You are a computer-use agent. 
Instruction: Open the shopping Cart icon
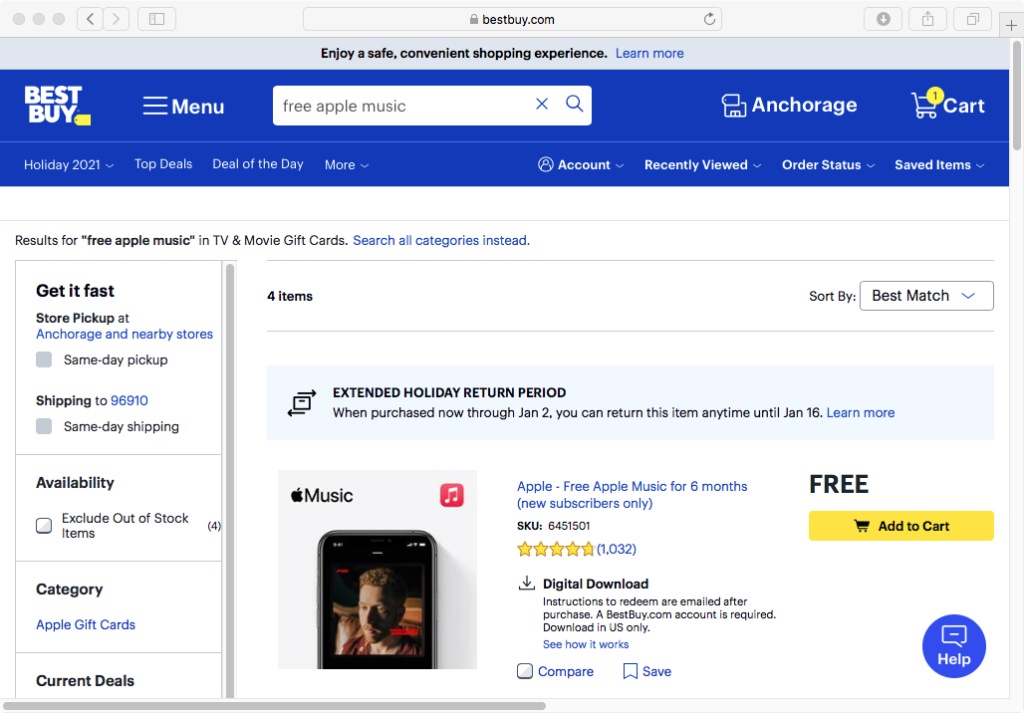(925, 105)
